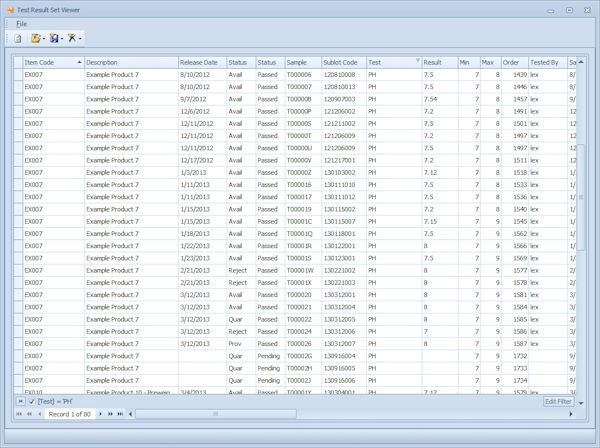Viewport: 600px width, 448px height.
Task: Select row indicator for sample T000006
Action: [18, 75]
